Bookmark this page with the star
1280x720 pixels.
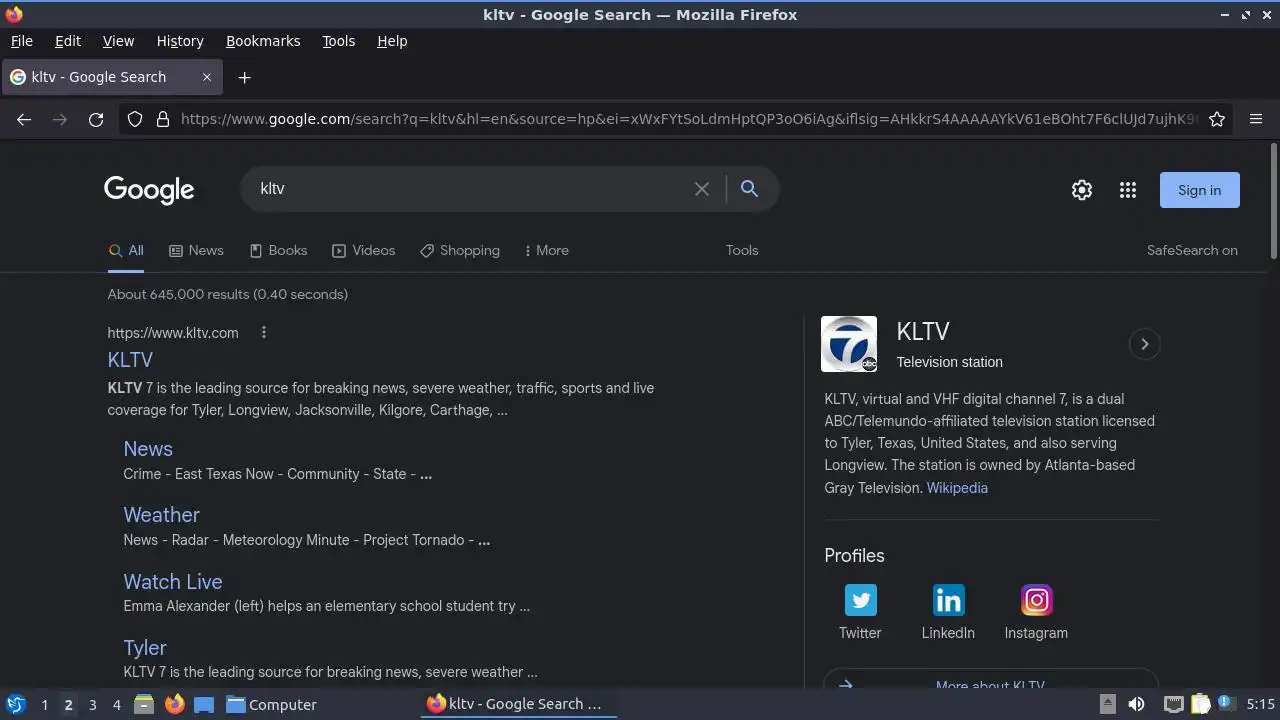1217,119
